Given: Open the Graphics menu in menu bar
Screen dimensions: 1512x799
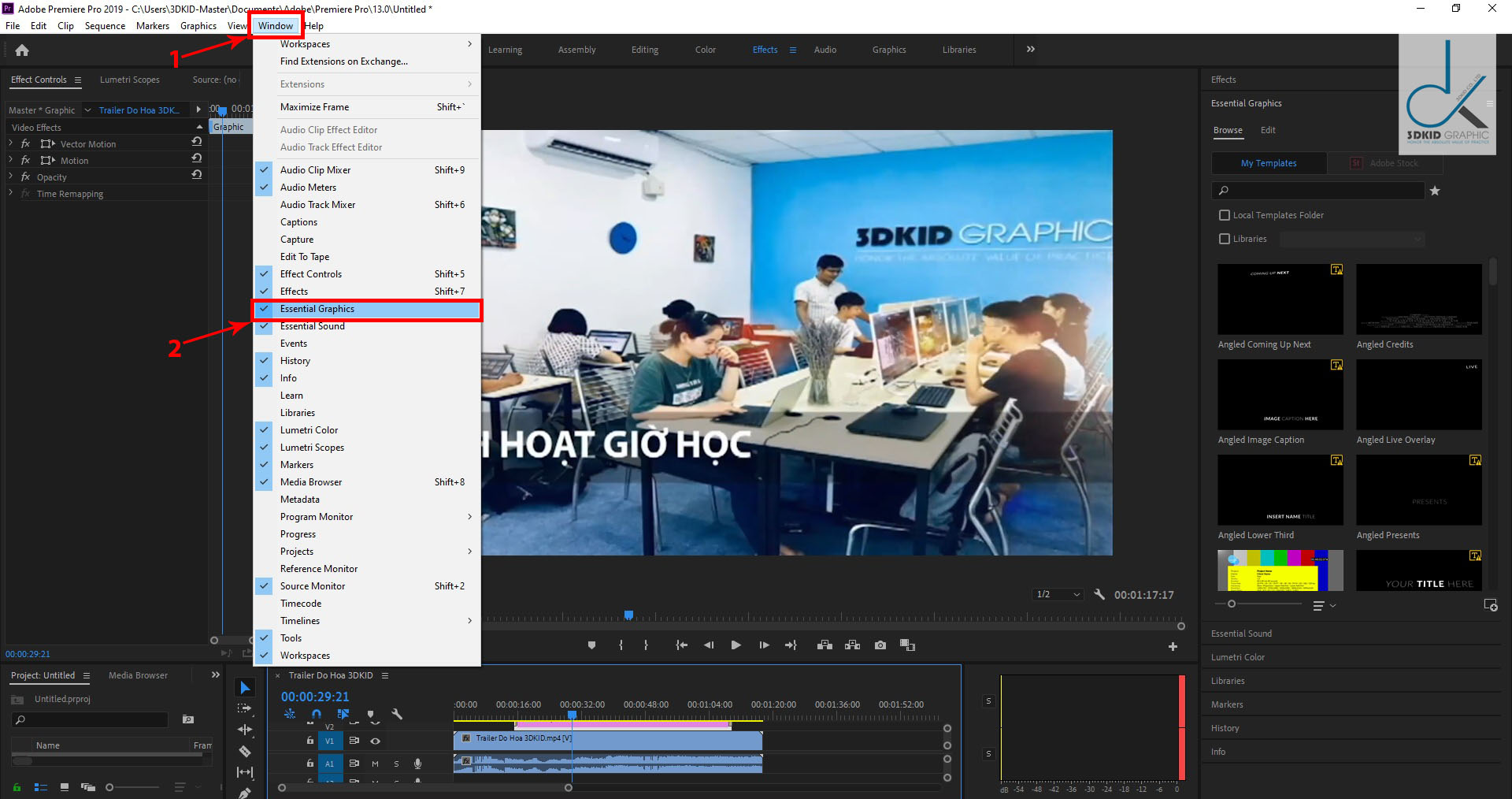Looking at the screenshot, I should click(198, 26).
